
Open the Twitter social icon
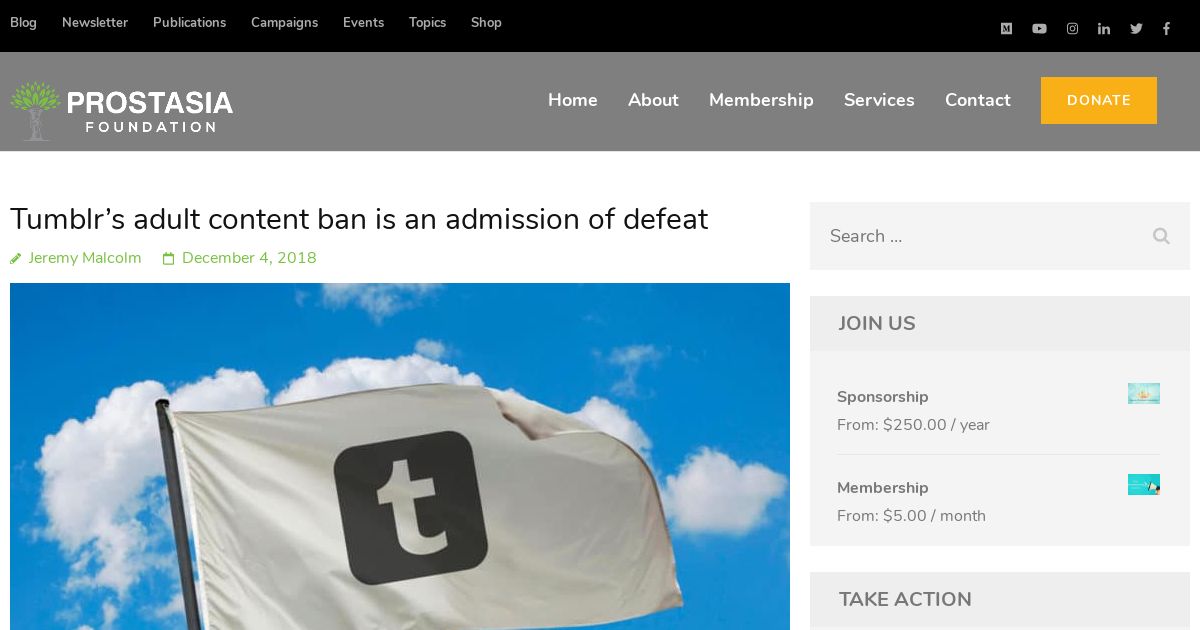click(x=1136, y=29)
